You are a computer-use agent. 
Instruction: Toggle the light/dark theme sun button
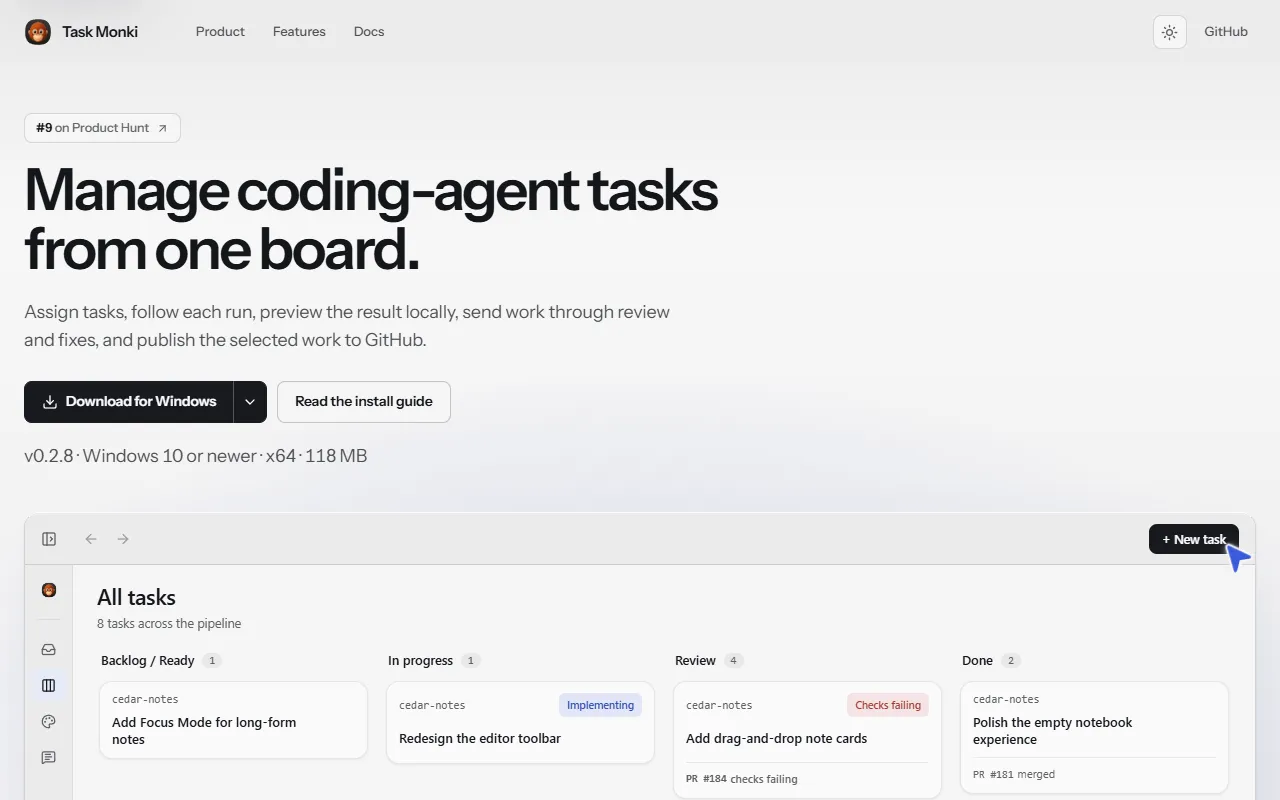(1169, 32)
